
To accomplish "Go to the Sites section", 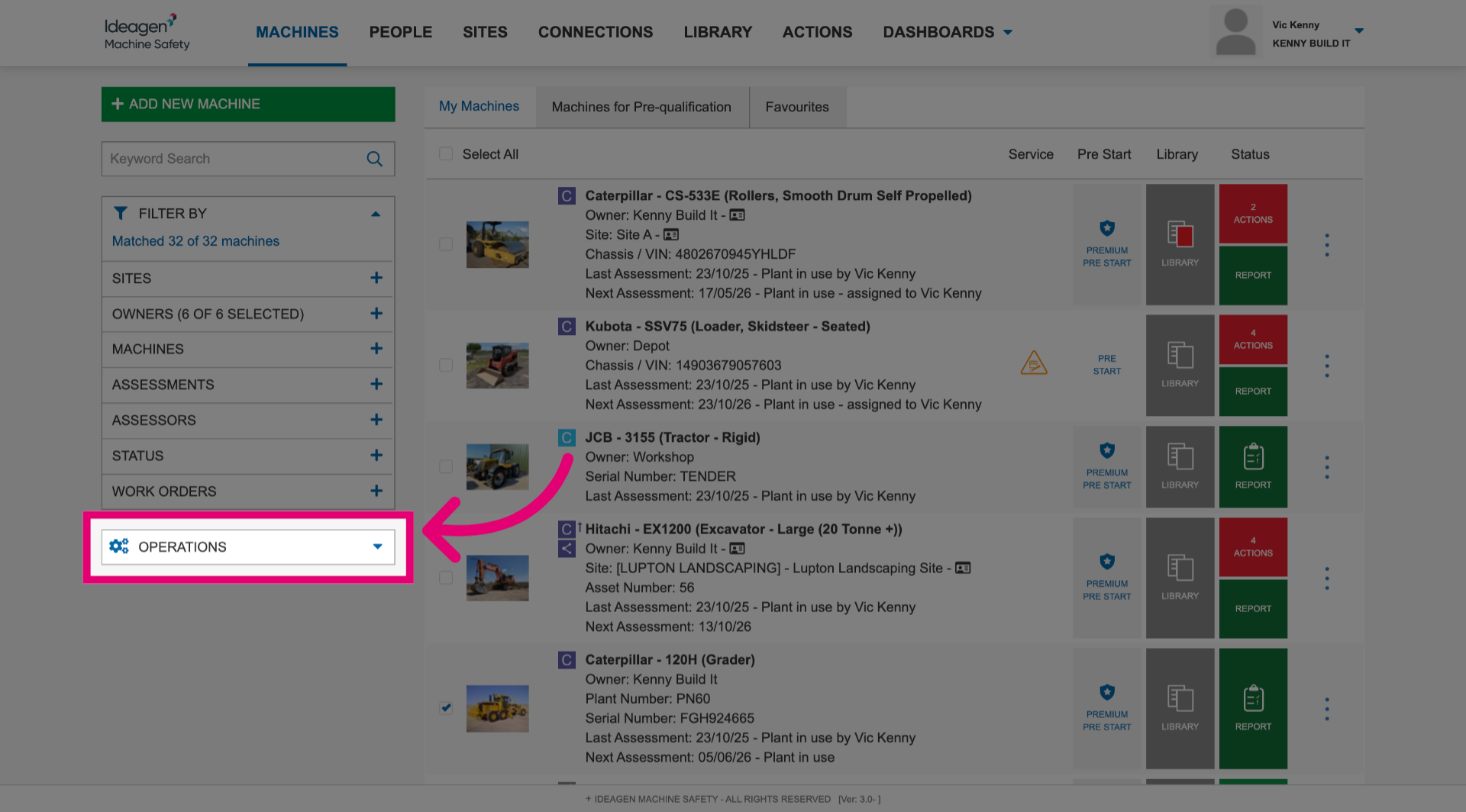I will point(485,32).
